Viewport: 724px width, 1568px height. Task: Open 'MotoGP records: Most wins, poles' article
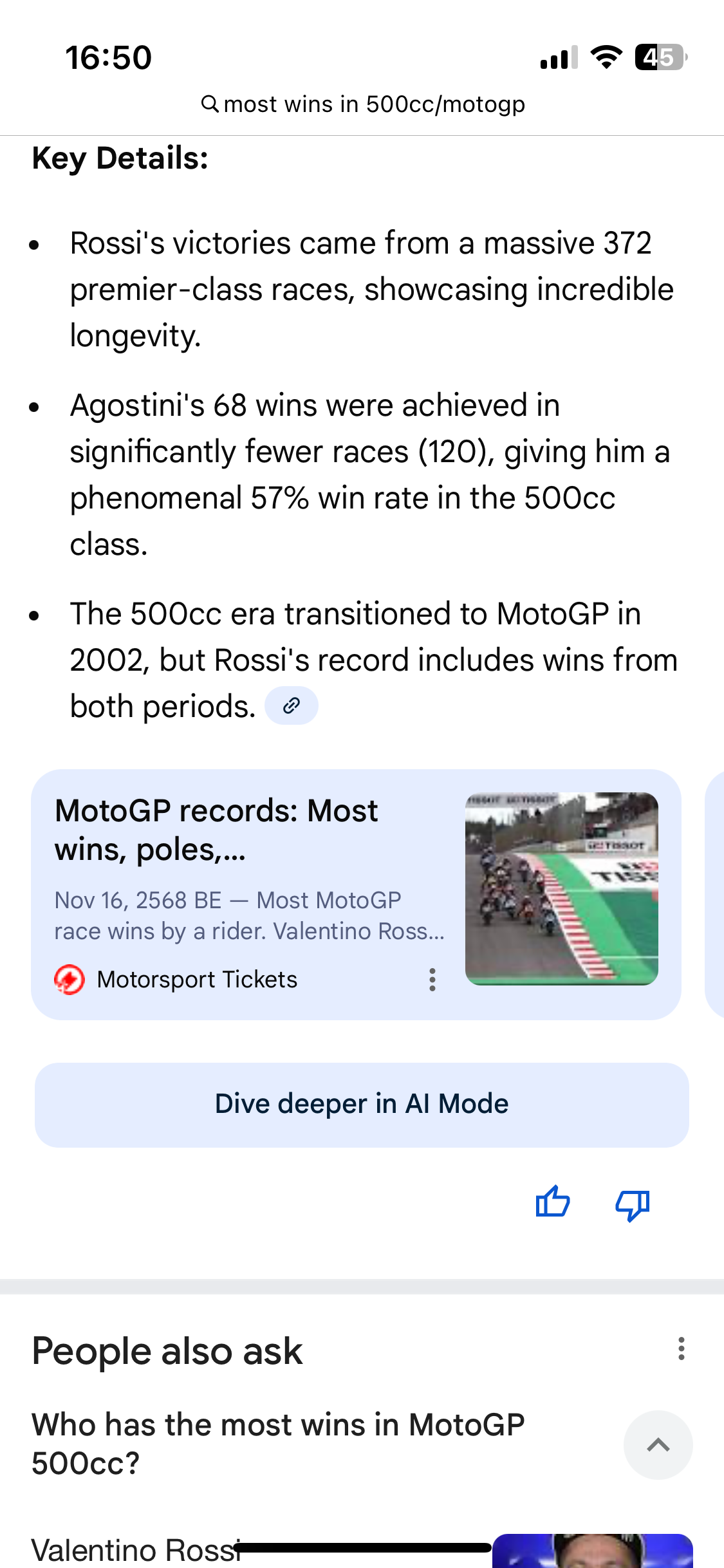[x=216, y=829]
